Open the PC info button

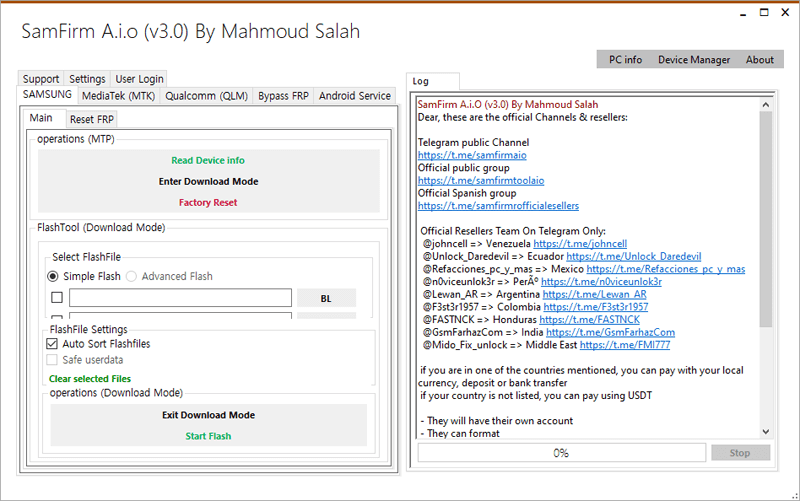click(x=625, y=60)
